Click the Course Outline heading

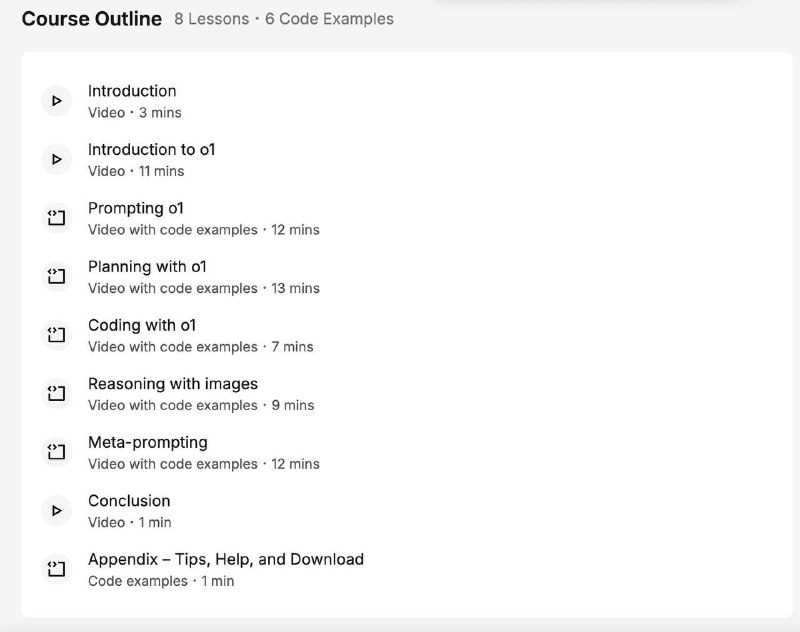tap(92, 19)
